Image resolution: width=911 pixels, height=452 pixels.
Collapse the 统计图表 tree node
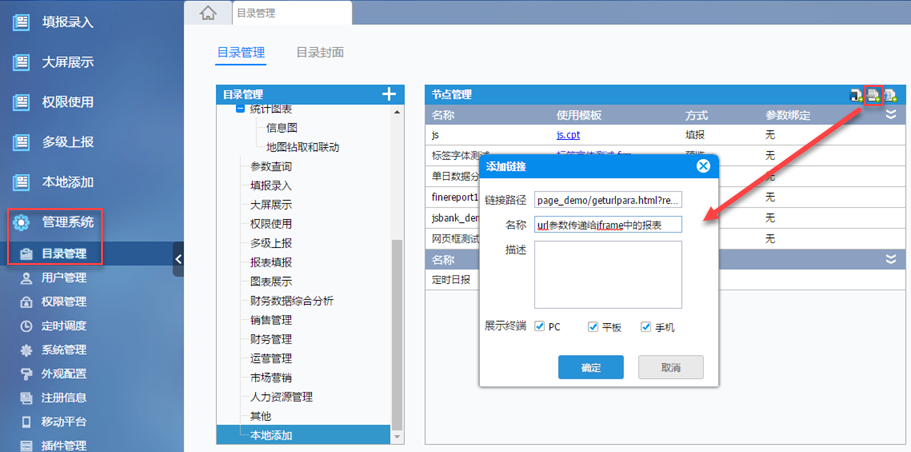[240, 109]
